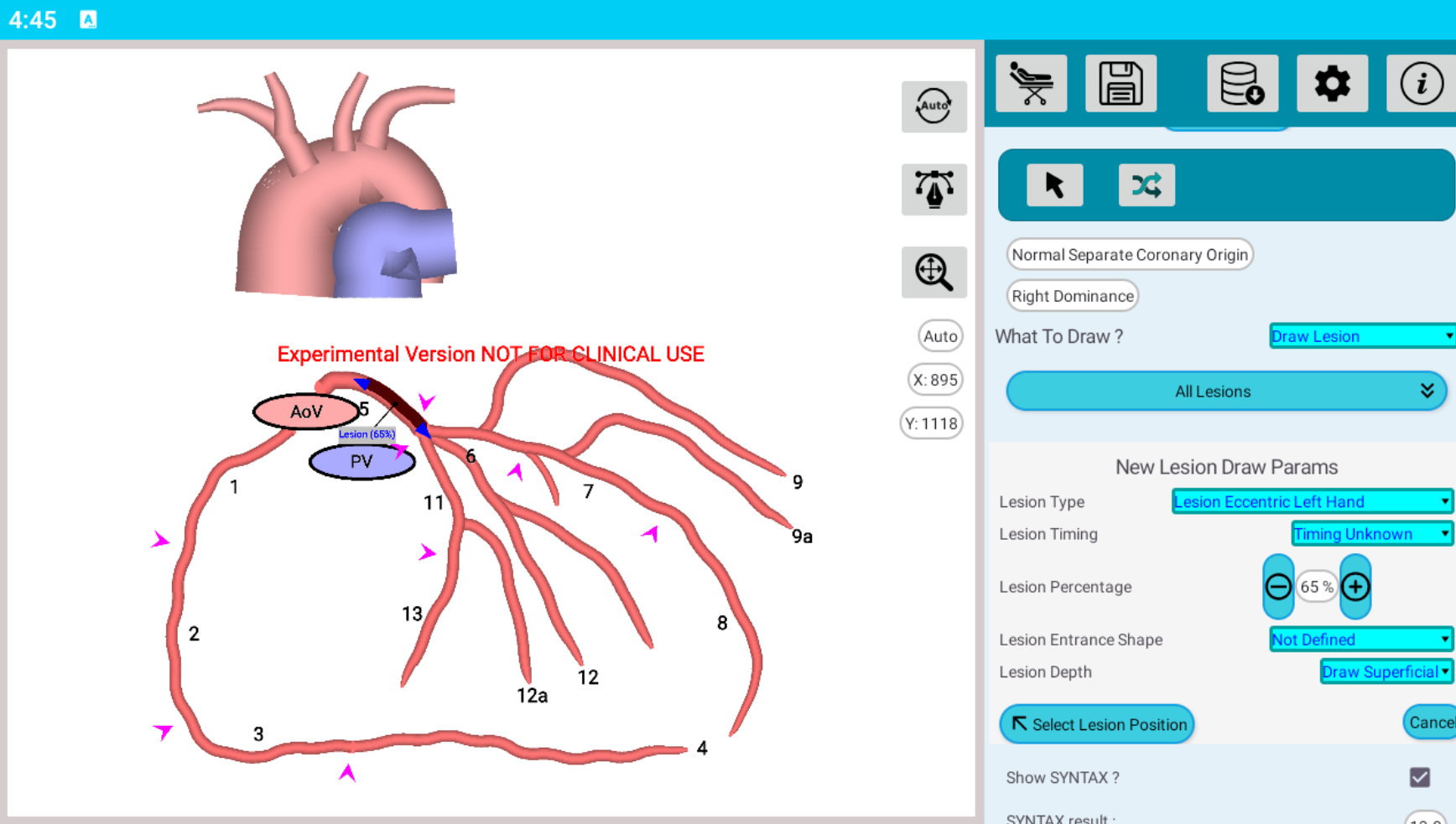Click the auto-rotate icon

(933, 106)
